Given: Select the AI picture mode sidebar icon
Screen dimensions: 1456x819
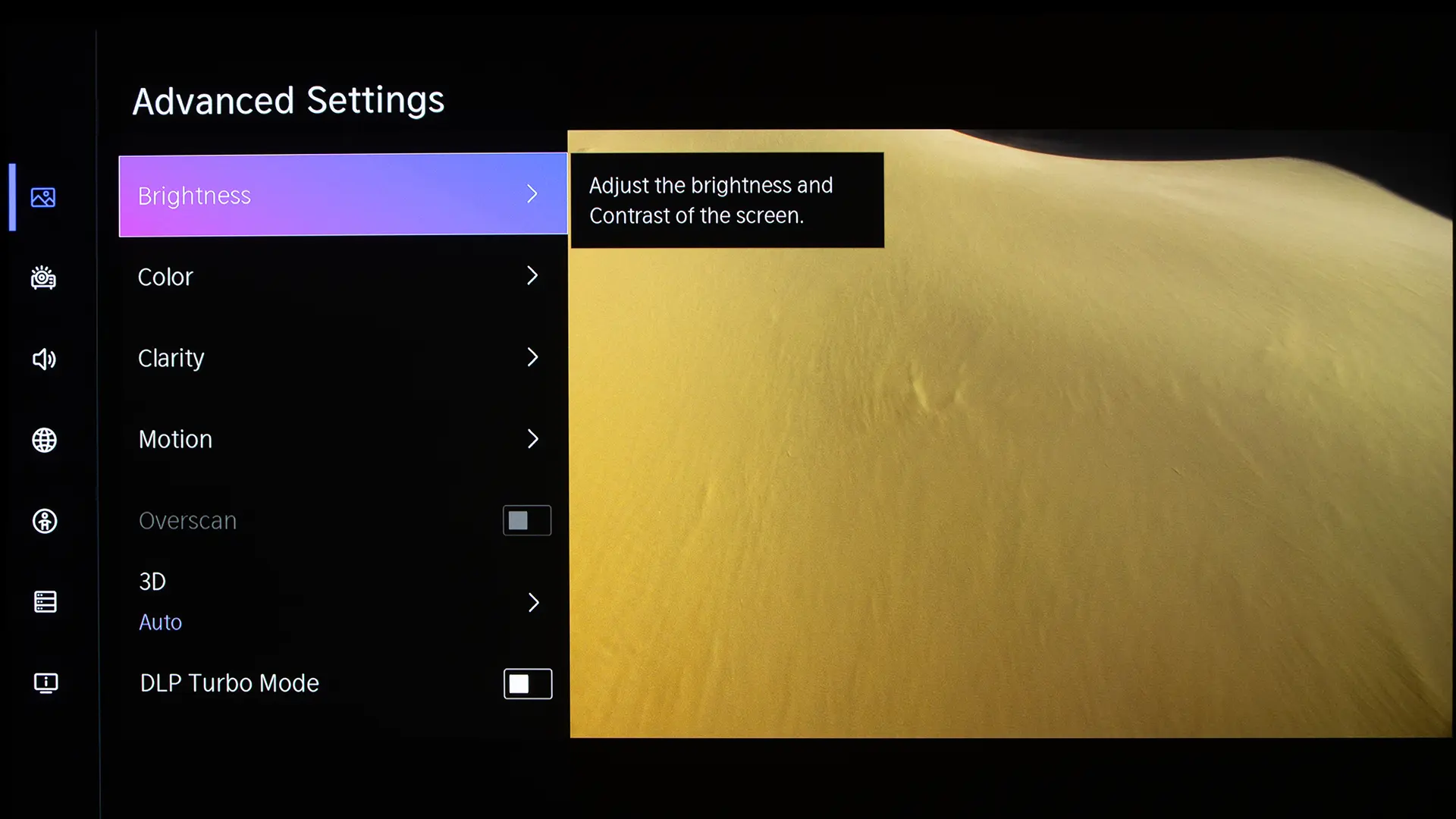Looking at the screenshot, I should [x=43, y=278].
